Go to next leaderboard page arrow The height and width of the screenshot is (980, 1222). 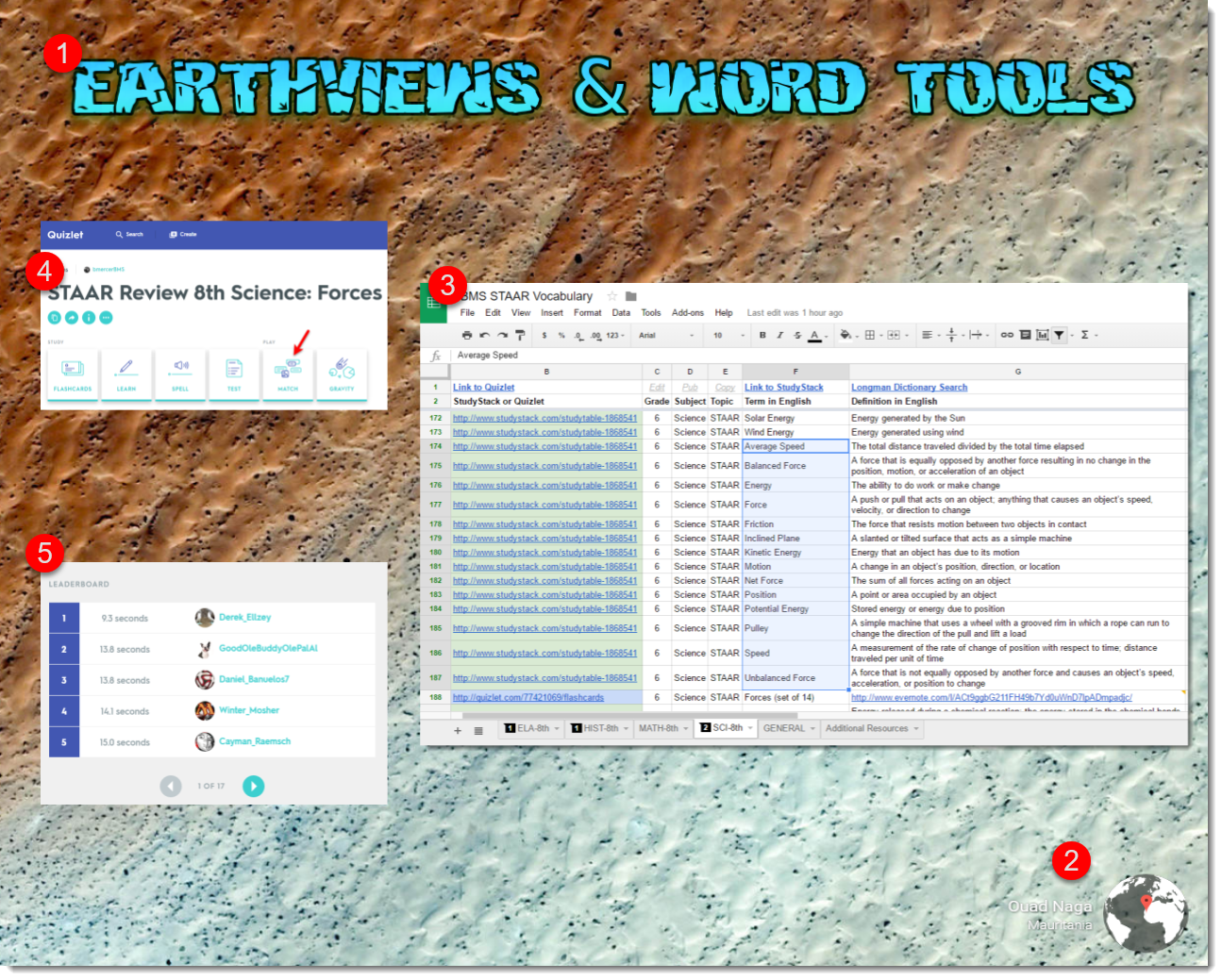253,786
